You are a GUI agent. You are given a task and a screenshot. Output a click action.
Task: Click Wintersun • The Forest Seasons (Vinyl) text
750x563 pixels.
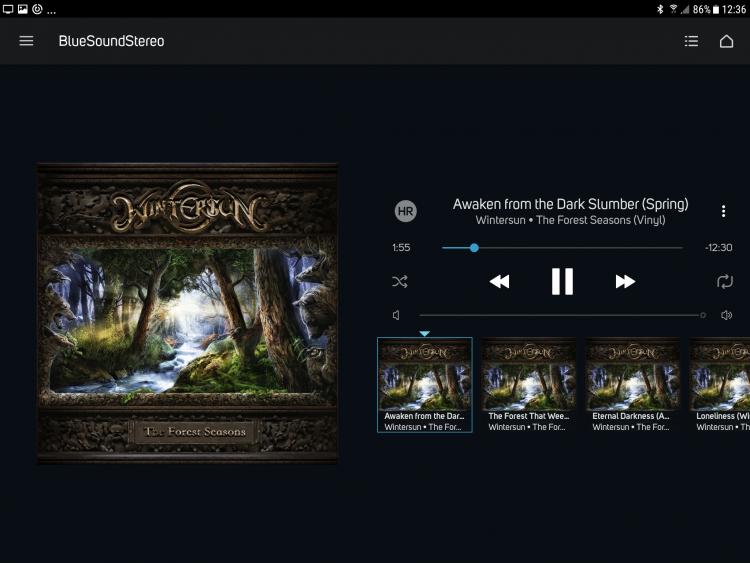pos(570,220)
